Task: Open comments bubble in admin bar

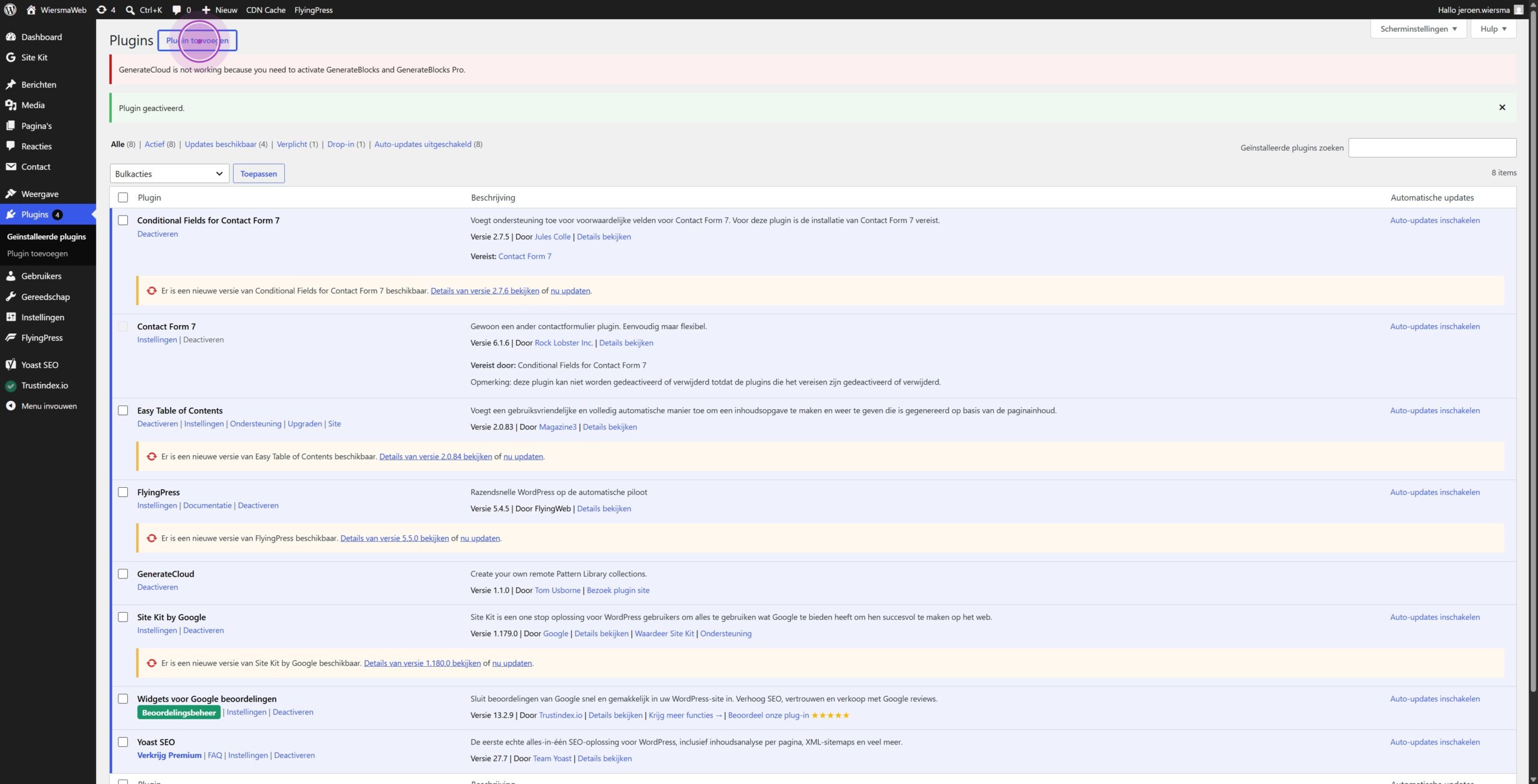Action: (x=177, y=10)
